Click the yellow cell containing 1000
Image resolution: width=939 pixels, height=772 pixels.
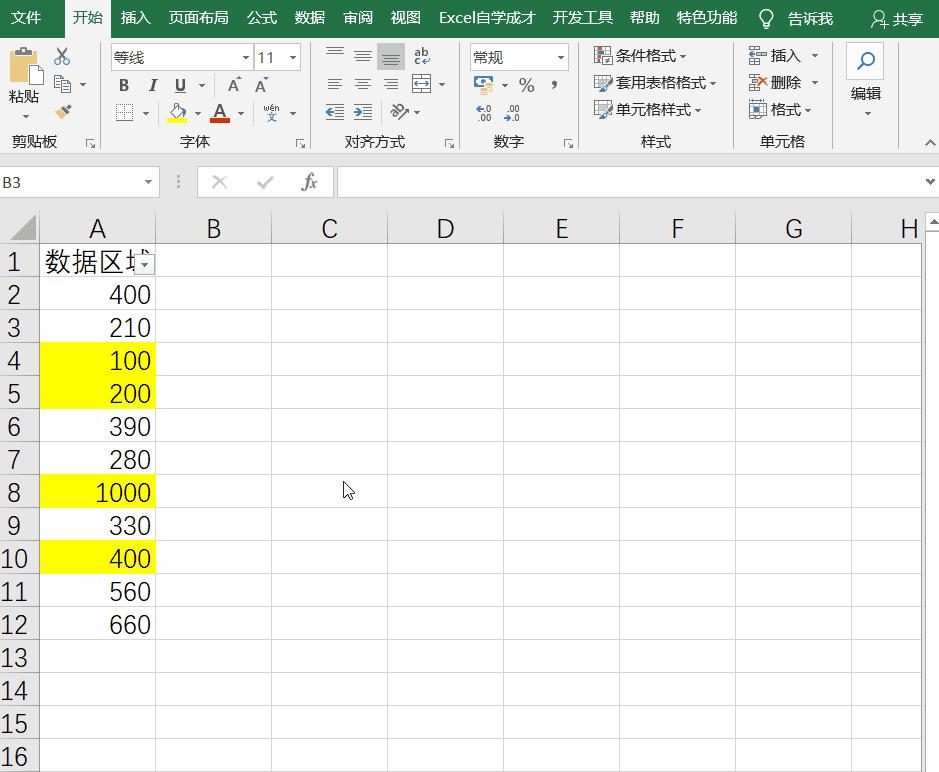pyautogui.click(x=98, y=492)
